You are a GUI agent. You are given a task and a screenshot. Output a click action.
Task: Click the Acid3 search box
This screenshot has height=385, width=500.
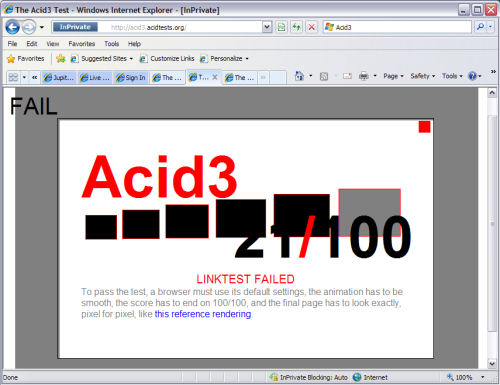click(x=397, y=27)
